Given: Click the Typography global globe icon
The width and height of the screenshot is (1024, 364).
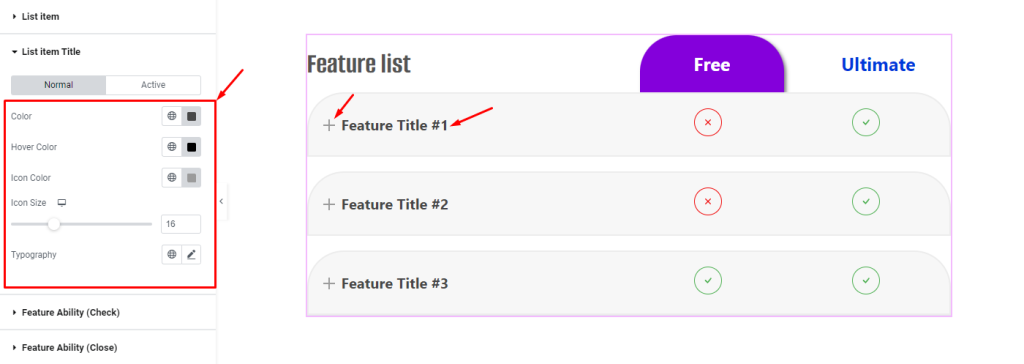Looking at the screenshot, I should (172, 255).
